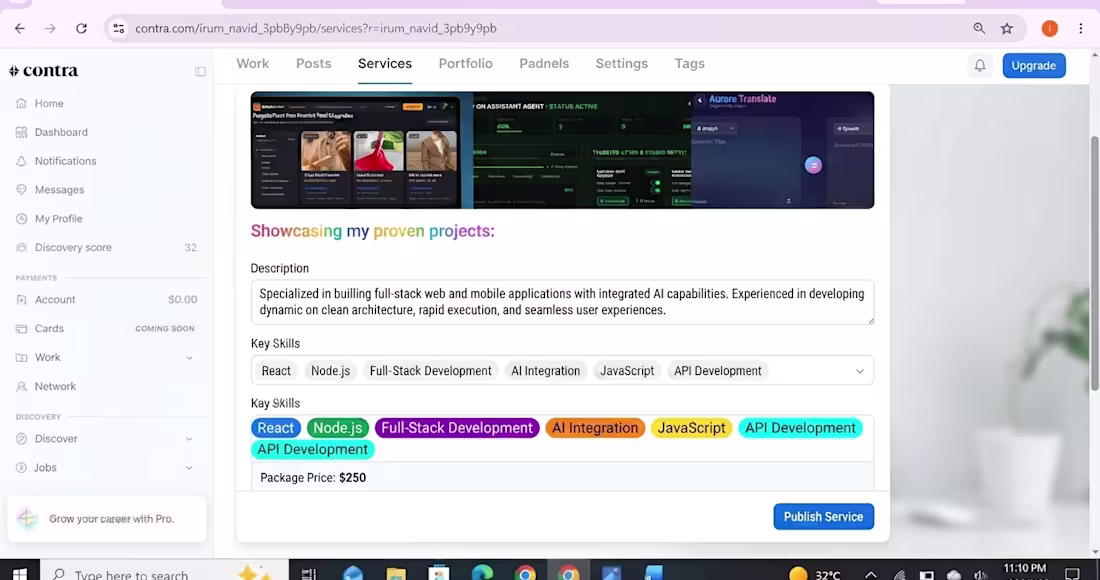Open browser zoom magnifier icon

click(979, 29)
